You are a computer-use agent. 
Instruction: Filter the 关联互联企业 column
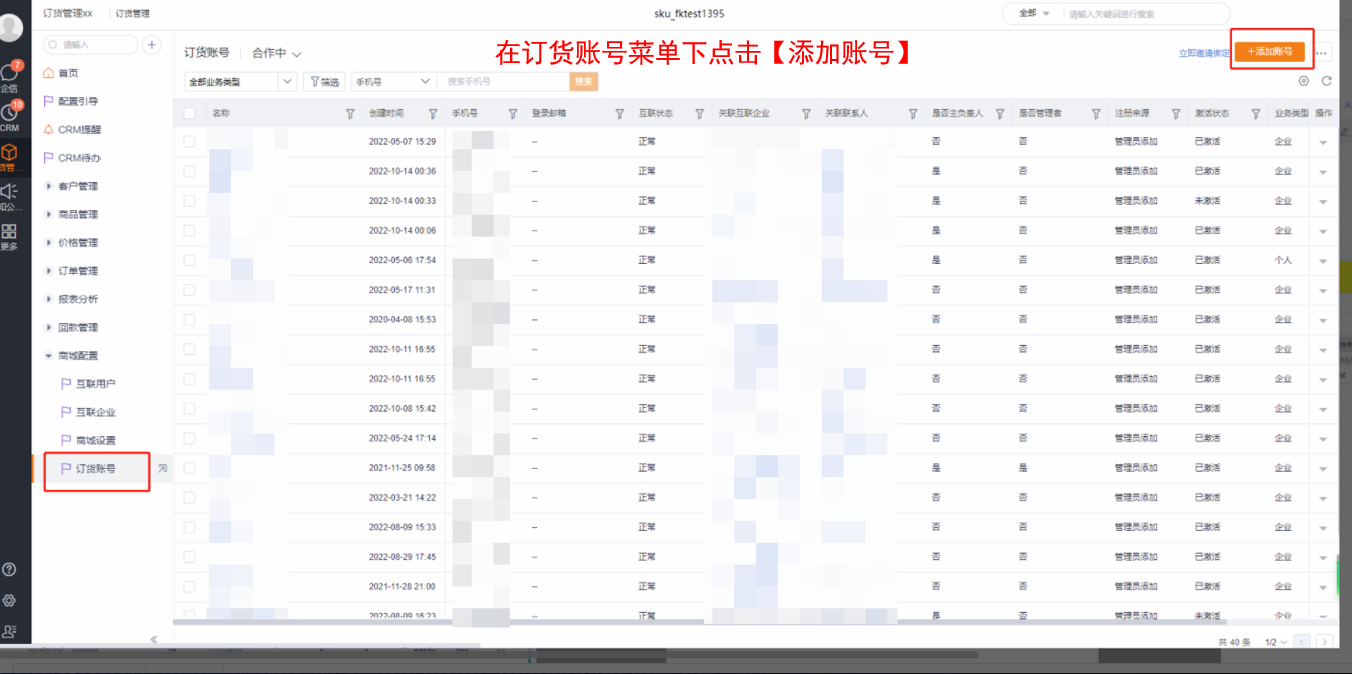click(x=806, y=113)
